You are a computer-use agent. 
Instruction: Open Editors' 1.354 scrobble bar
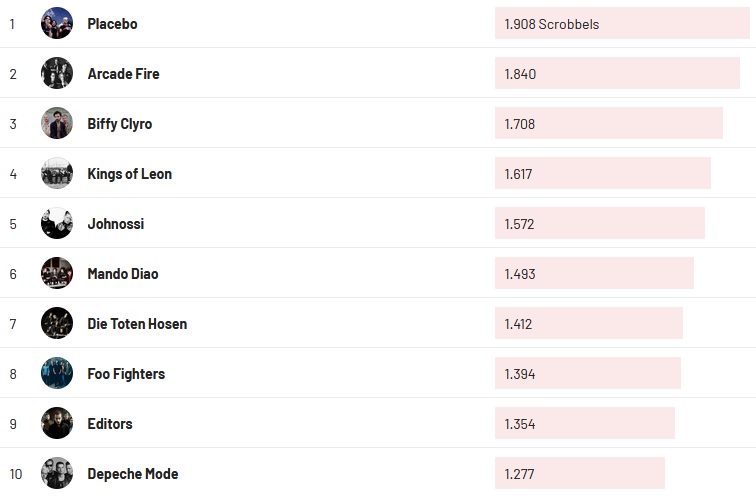coord(584,423)
